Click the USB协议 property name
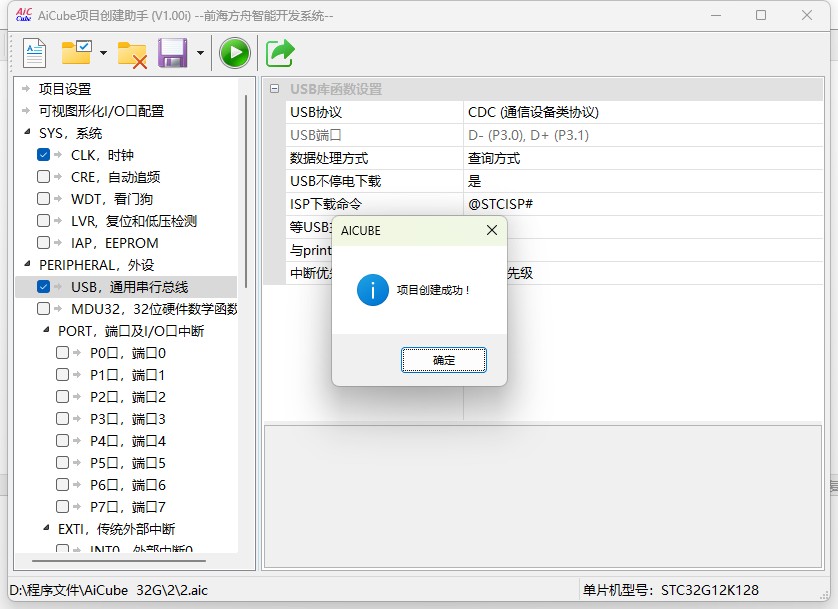 click(x=316, y=112)
